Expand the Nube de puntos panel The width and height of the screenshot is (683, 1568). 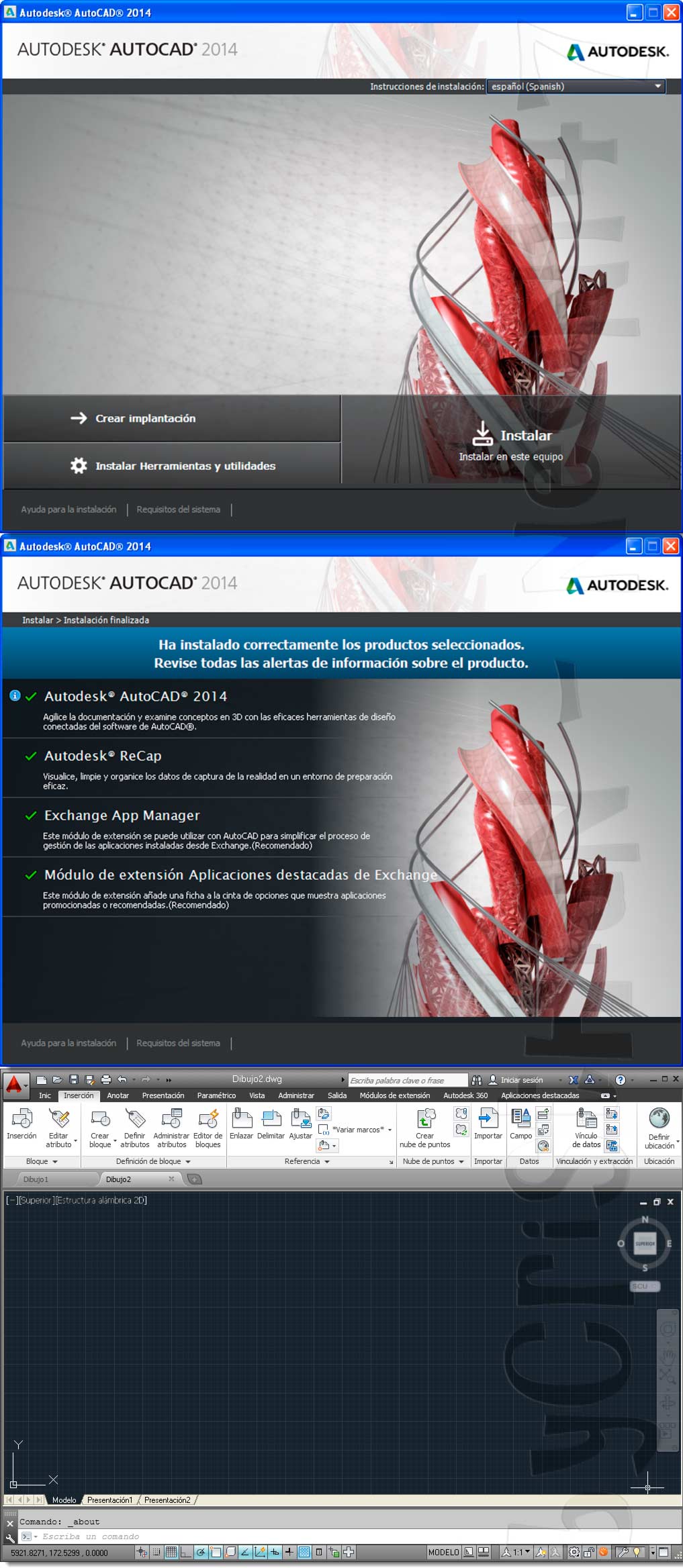(x=433, y=1161)
